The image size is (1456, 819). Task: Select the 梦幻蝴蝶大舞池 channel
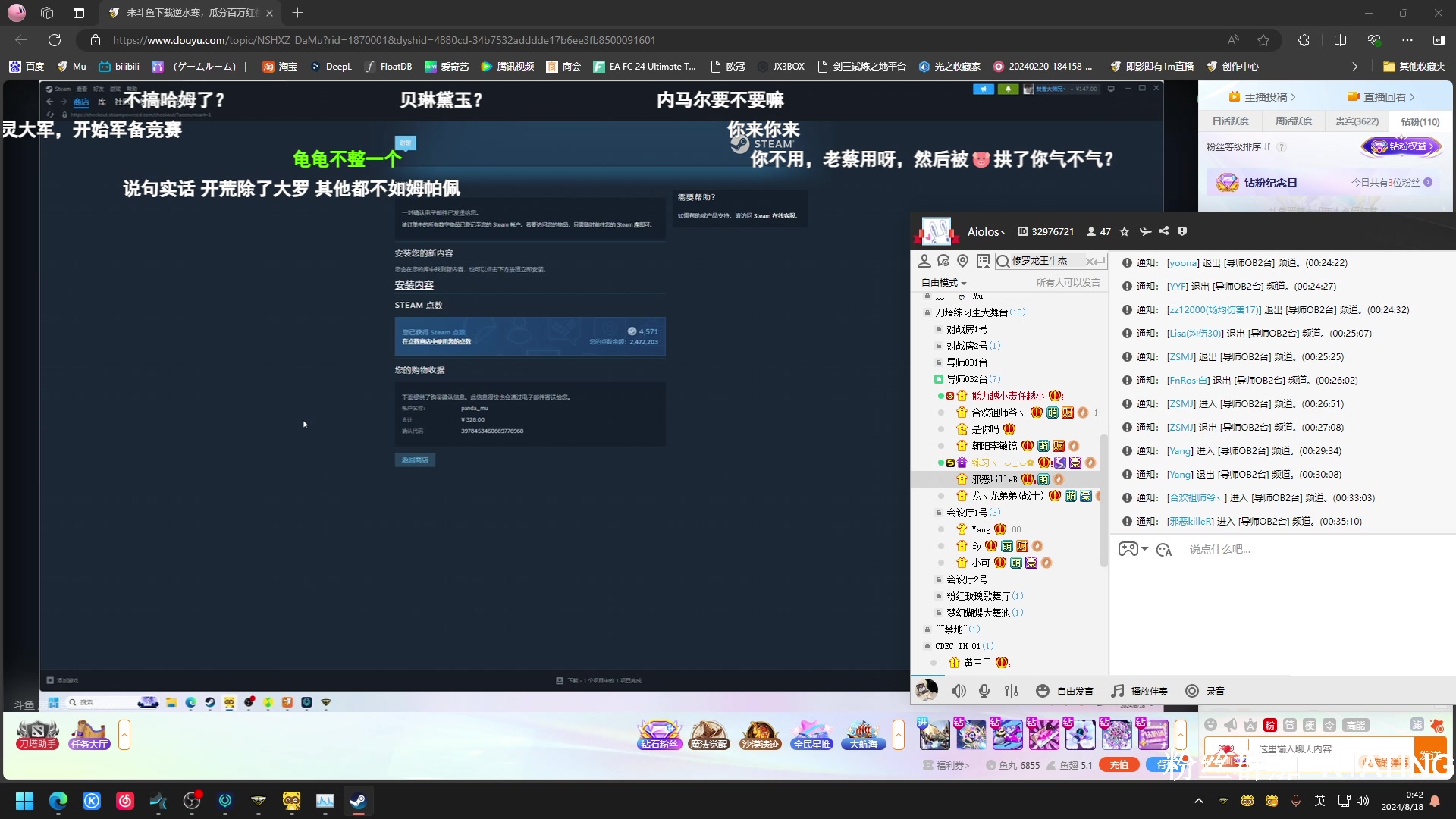pyautogui.click(x=984, y=613)
